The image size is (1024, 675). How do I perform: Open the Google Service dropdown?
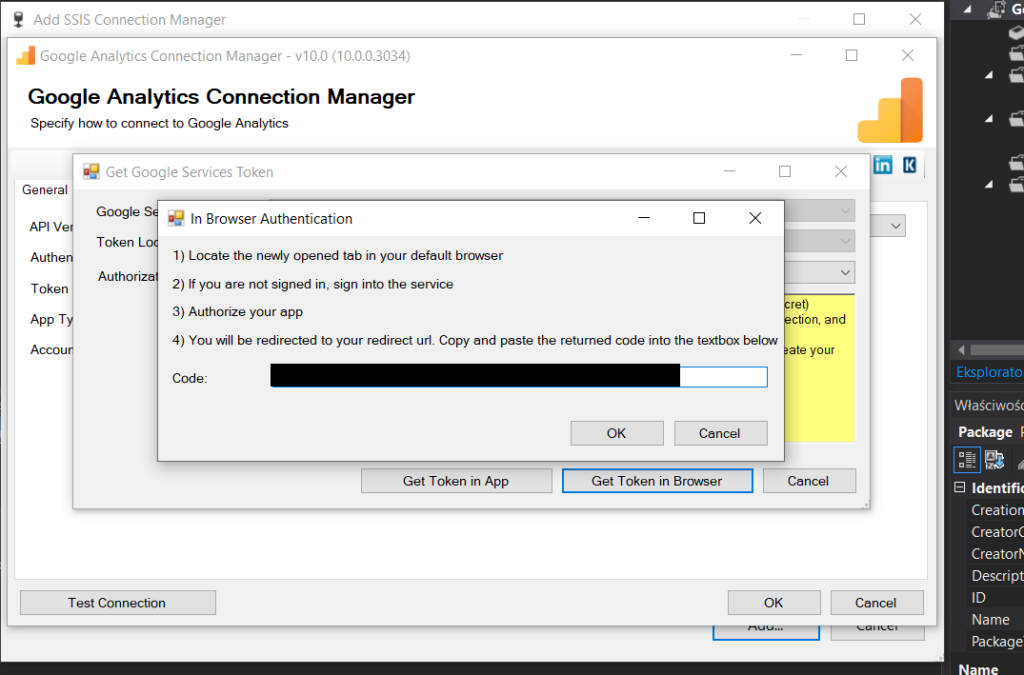tap(845, 211)
